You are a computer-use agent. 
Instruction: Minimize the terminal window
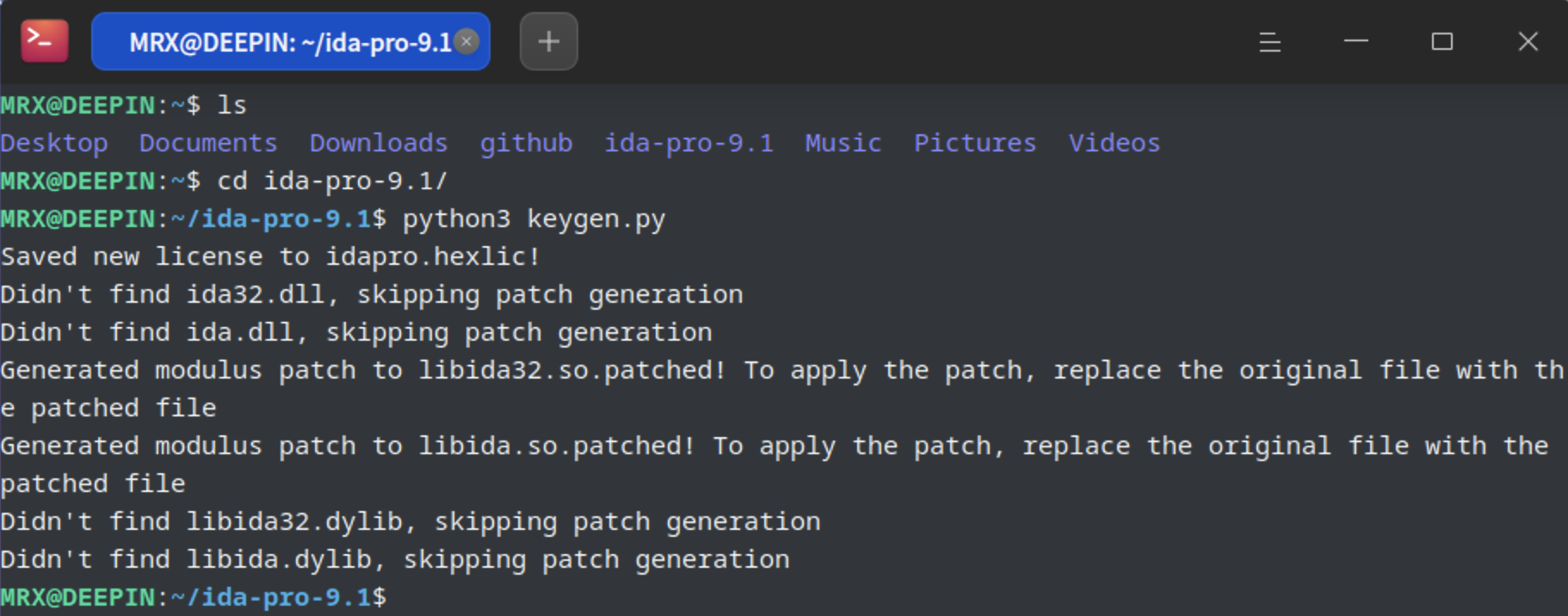1356,41
